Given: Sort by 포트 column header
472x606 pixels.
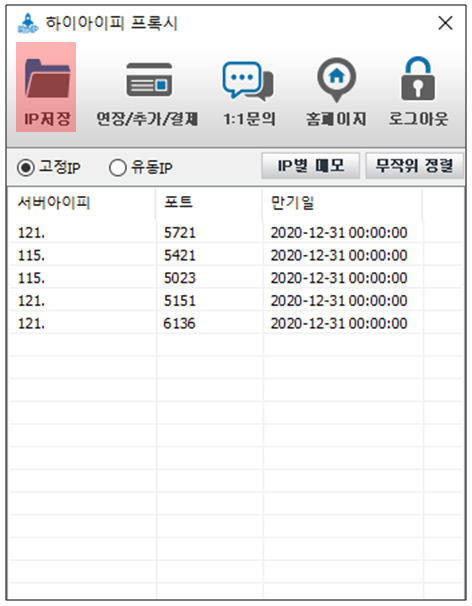Looking at the screenshot, I should (209, 203).
